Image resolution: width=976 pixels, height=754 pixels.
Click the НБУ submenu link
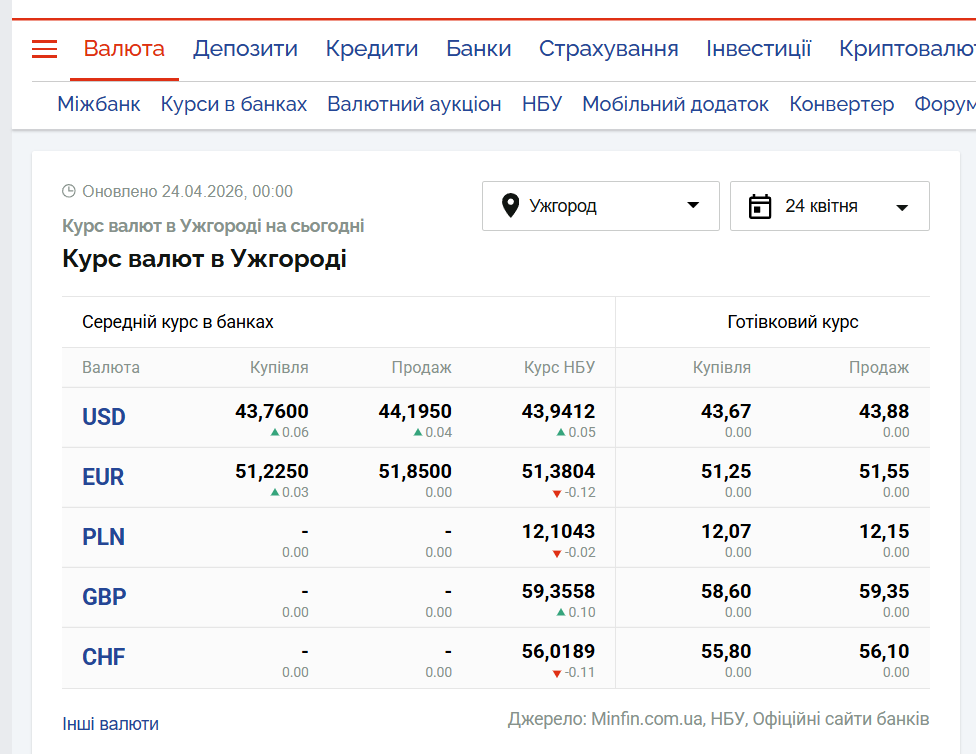[541, 104]
